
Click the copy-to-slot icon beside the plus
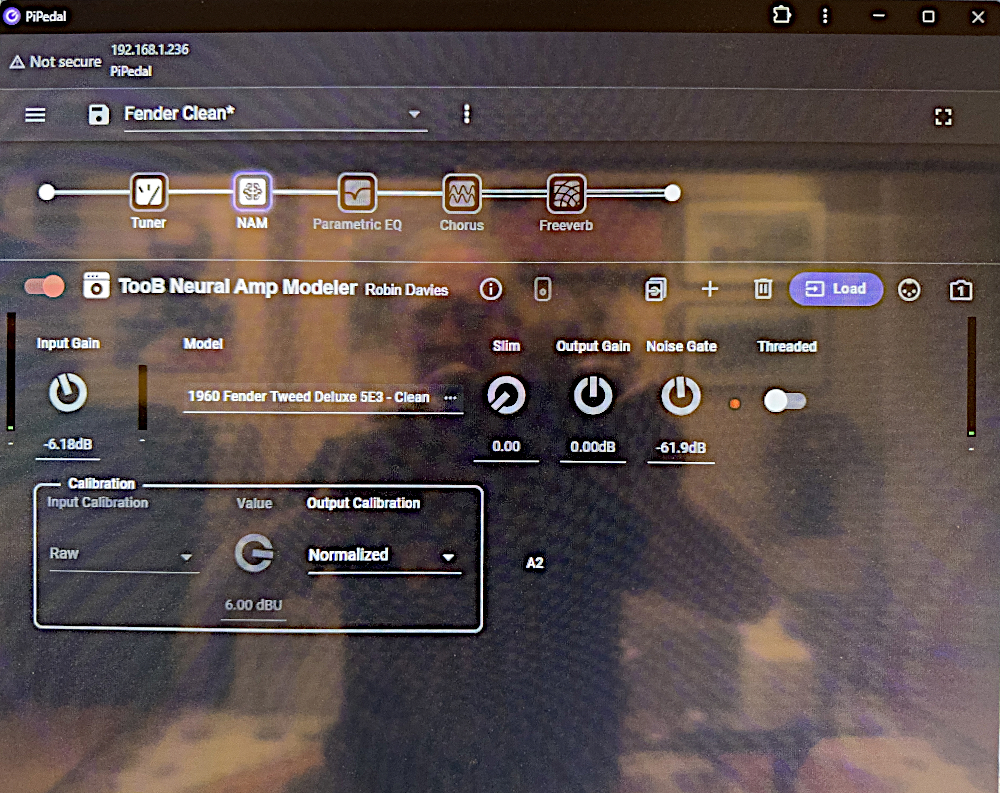656,289
